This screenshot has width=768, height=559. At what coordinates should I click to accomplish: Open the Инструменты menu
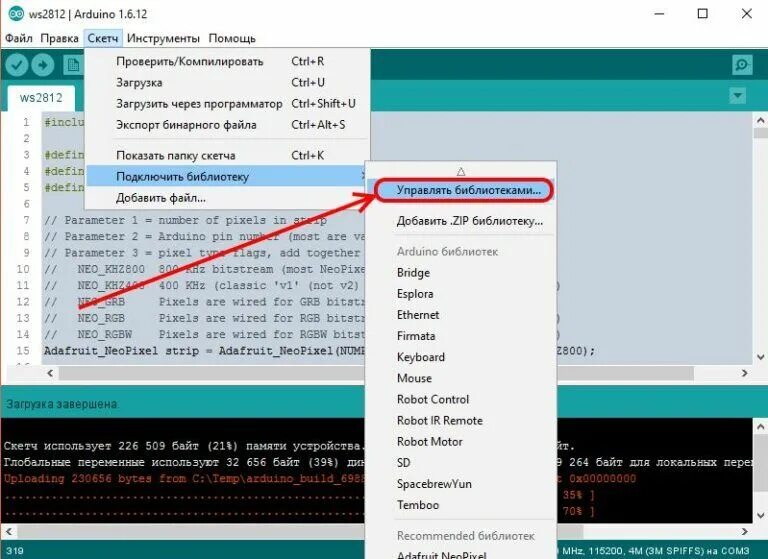[x=163, y=38]
